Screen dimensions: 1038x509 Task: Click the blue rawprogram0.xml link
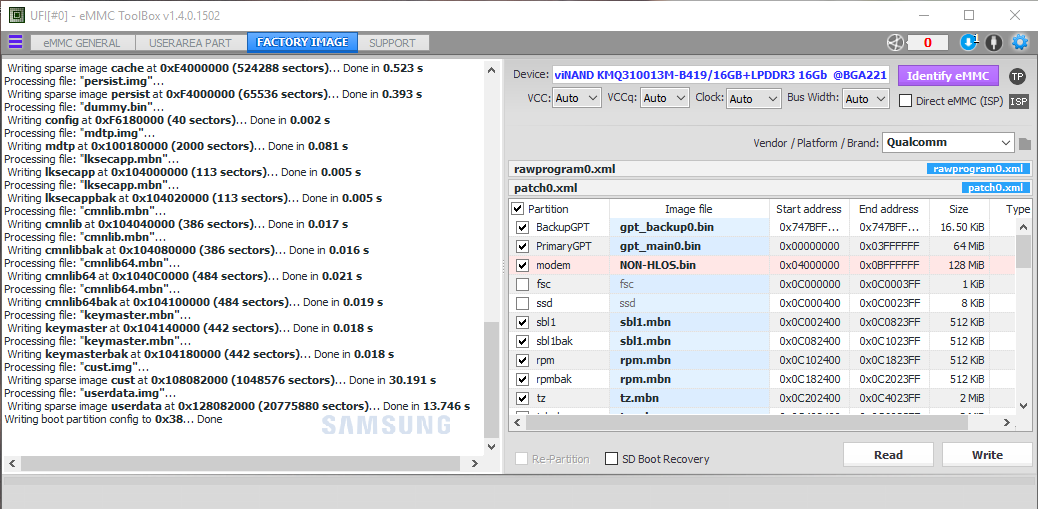[978, 169]
